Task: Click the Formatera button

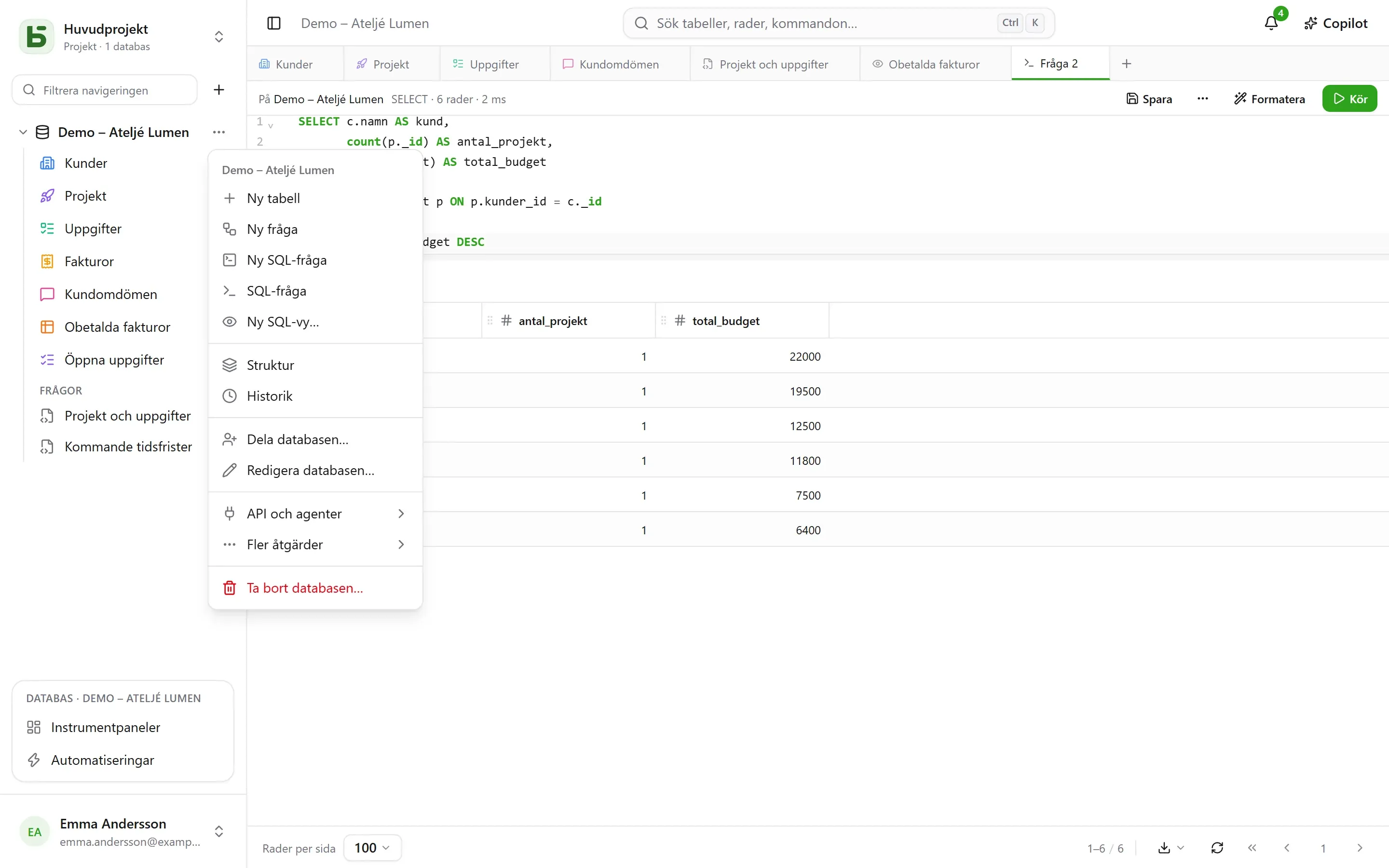Action: click(1269, 99)
